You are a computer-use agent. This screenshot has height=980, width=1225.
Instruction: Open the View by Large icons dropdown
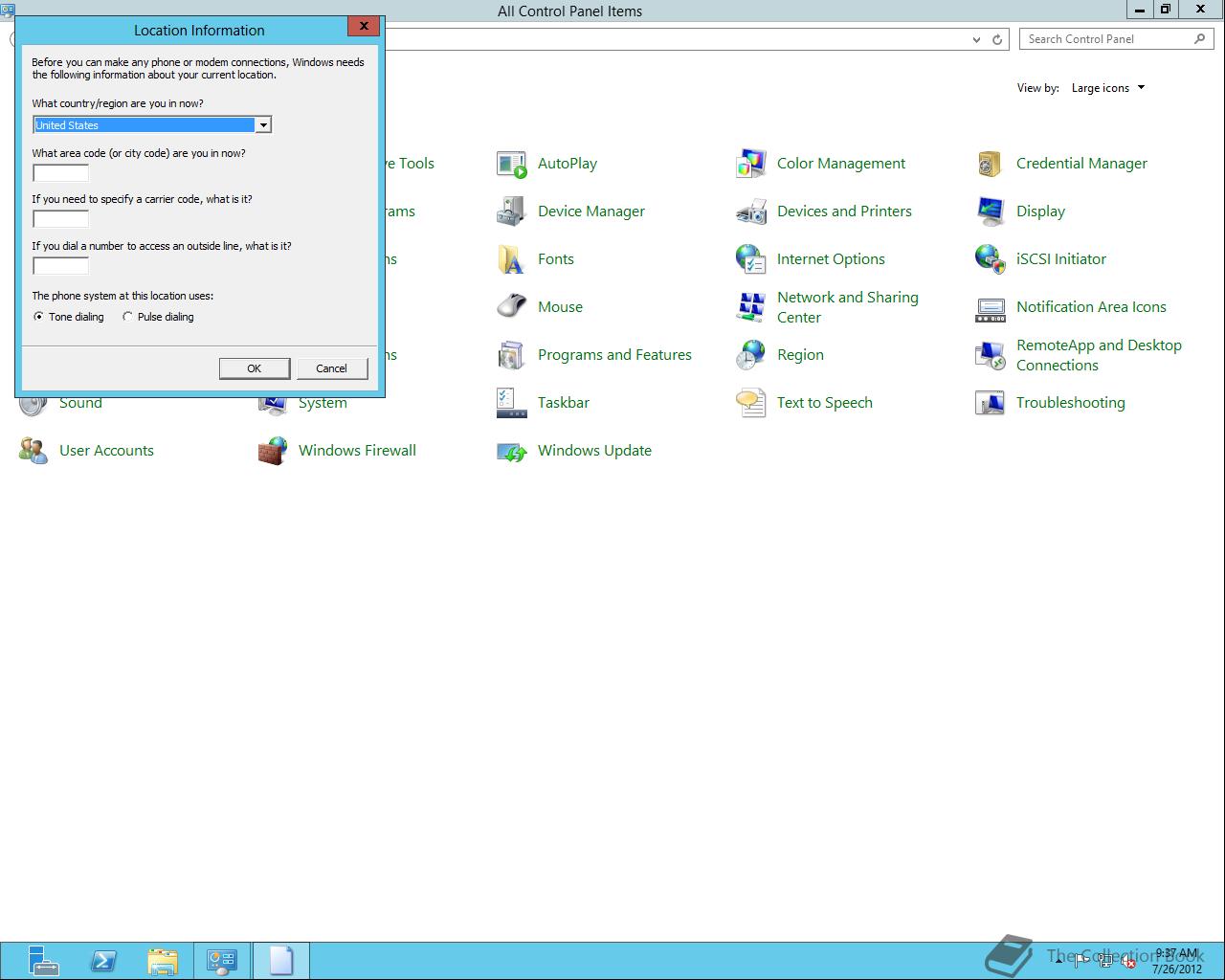click(x=1107, y=88)
